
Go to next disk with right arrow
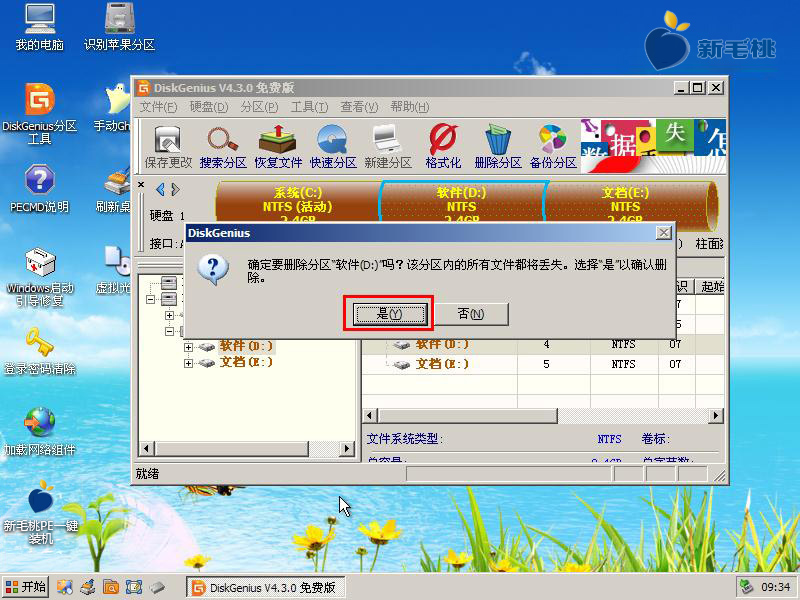pos(176,190)
